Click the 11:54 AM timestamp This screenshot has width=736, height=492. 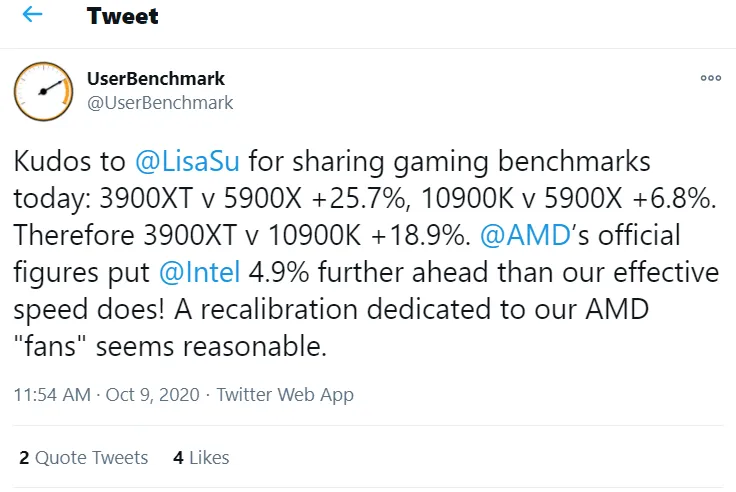50,395
